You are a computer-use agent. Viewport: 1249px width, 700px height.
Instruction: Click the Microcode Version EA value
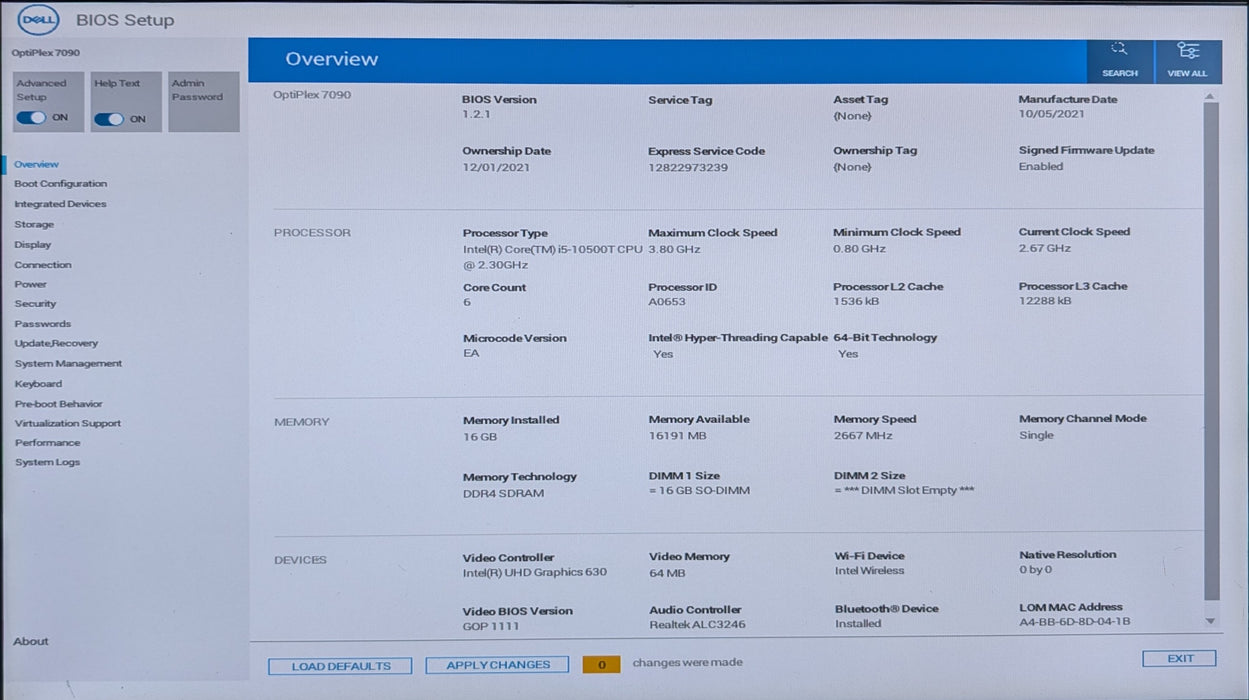point(471,354)
